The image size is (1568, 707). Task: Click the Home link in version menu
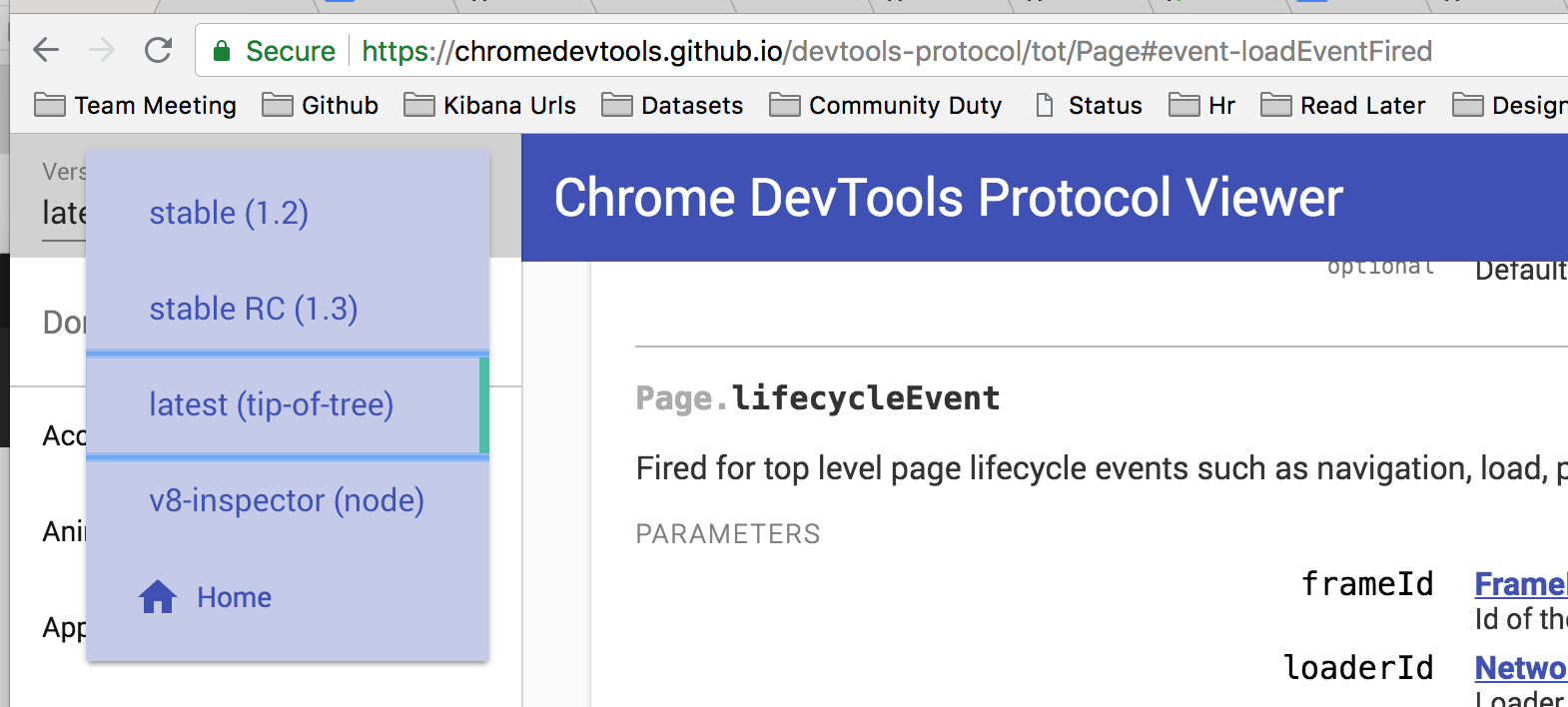coord(234,597)
